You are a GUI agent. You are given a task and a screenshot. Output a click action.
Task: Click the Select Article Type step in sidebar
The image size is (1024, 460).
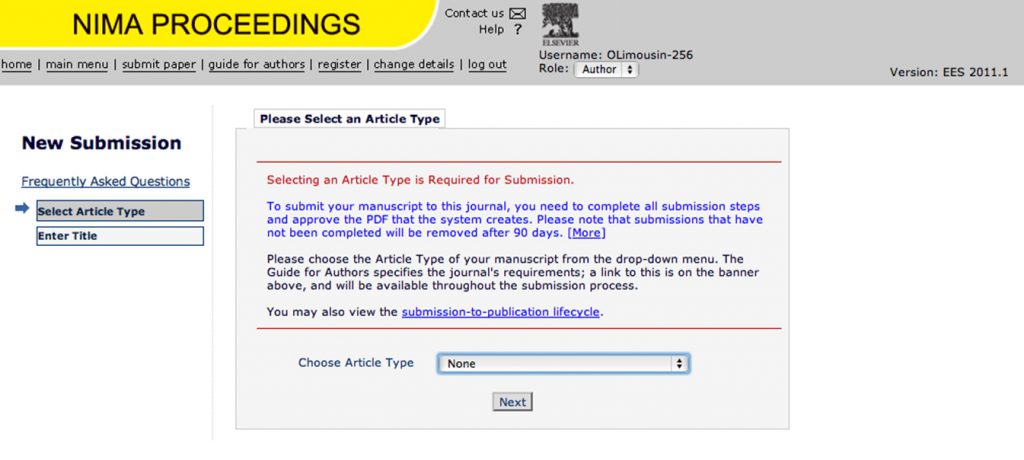119,212
